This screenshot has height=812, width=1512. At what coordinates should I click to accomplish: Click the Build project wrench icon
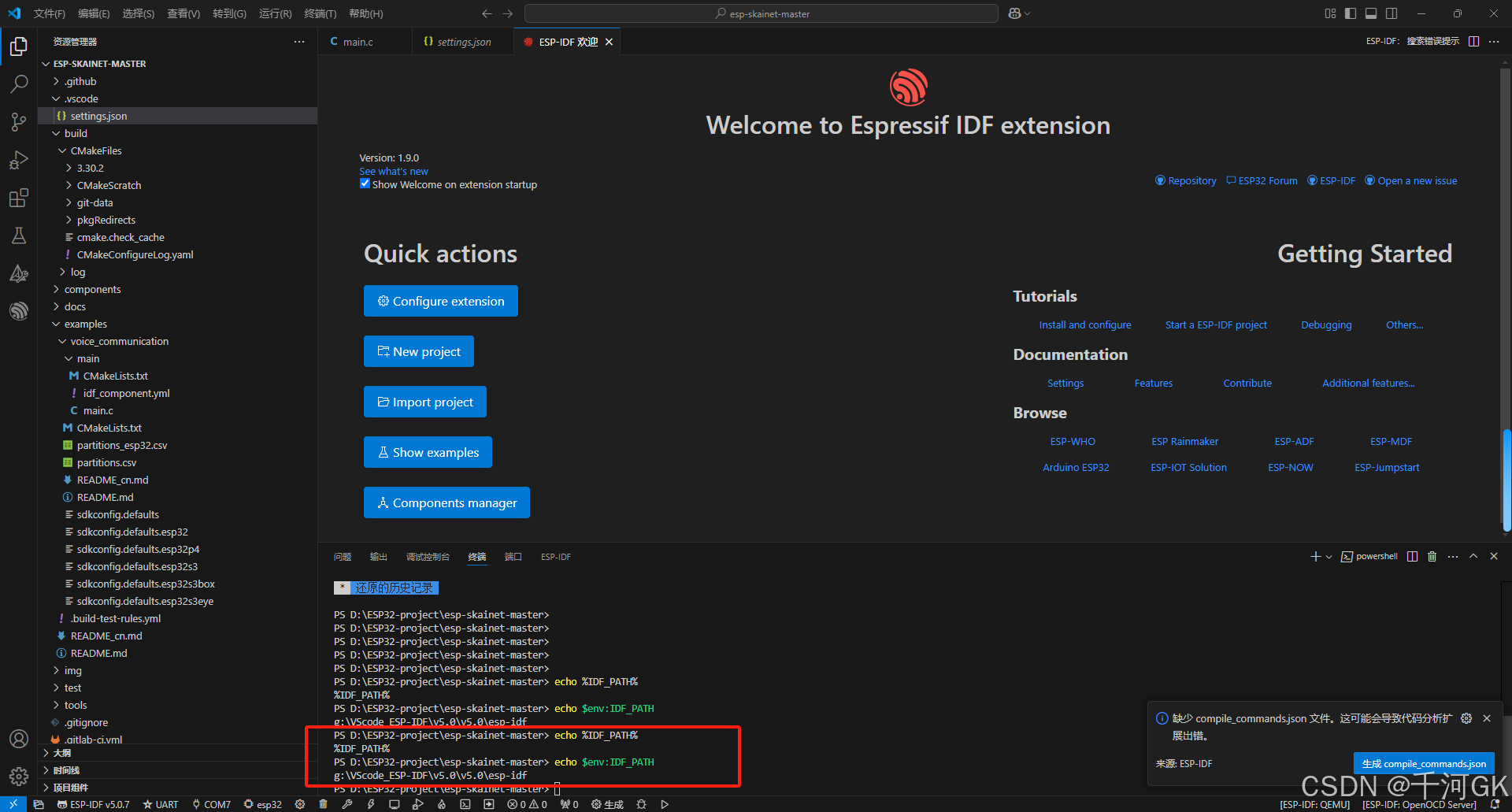346,804
